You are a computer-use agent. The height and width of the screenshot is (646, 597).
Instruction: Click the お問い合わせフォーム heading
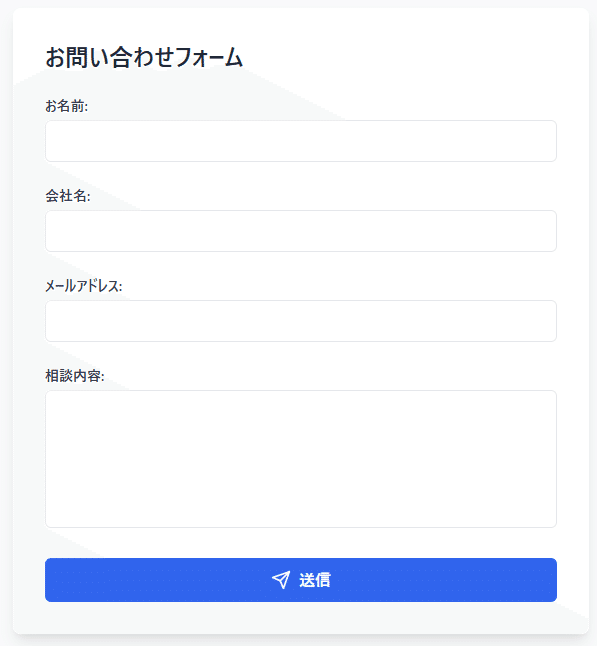coord(144,57)
